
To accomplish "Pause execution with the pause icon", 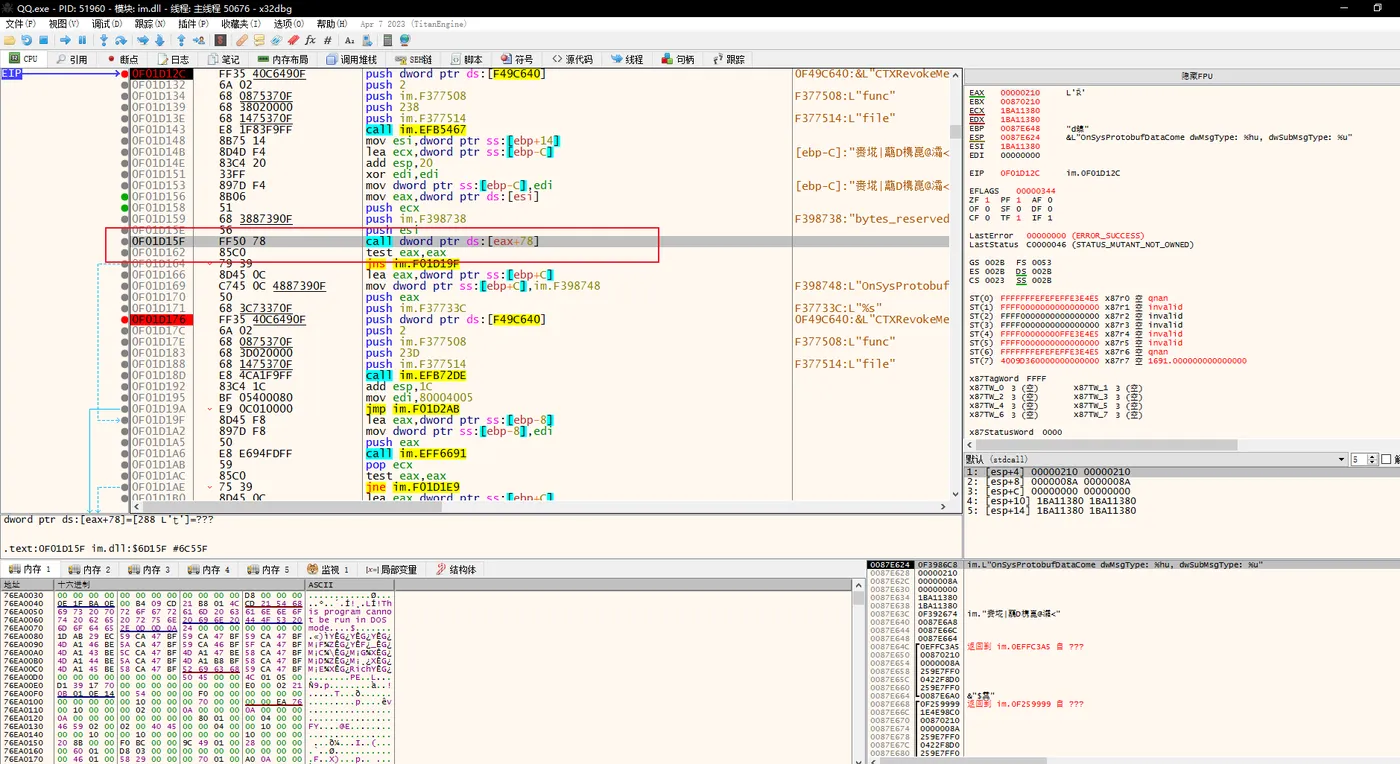I will (x=84, y=41).
